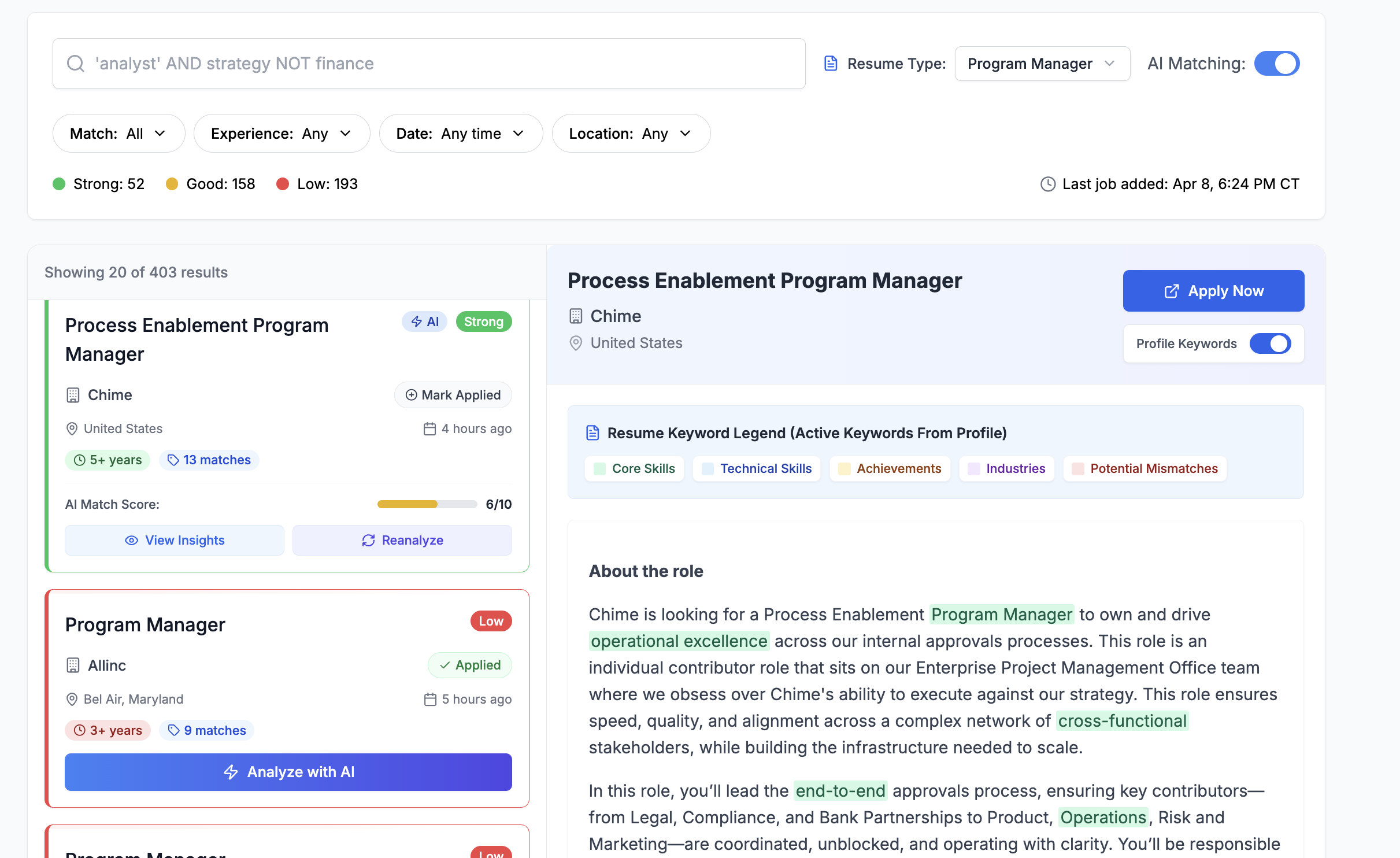Screen dimensions: 1400x858
Task: Select the Allinc Program Manager card title
Action: tap(145, 625)
